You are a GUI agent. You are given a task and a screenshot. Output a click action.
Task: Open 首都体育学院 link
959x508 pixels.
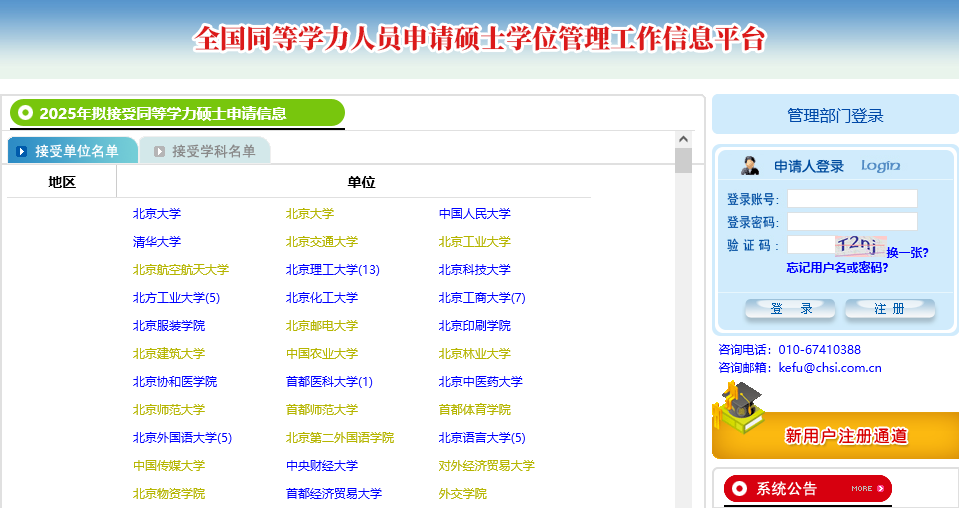(475, 410)
